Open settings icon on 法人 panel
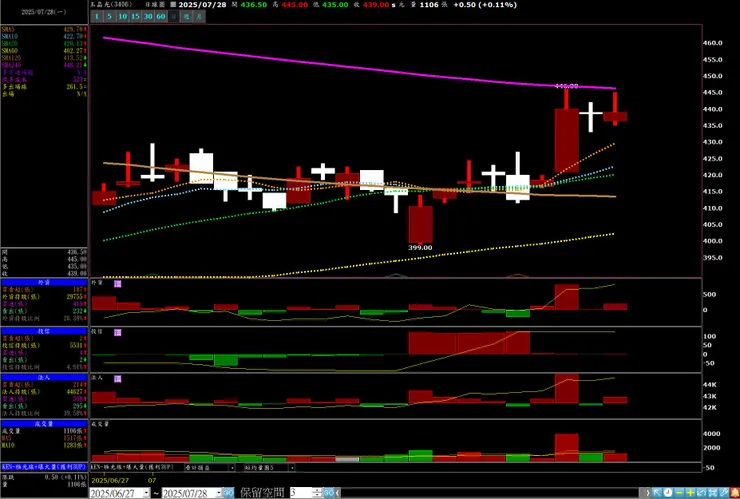740x499 pixels. pos(118,379)
